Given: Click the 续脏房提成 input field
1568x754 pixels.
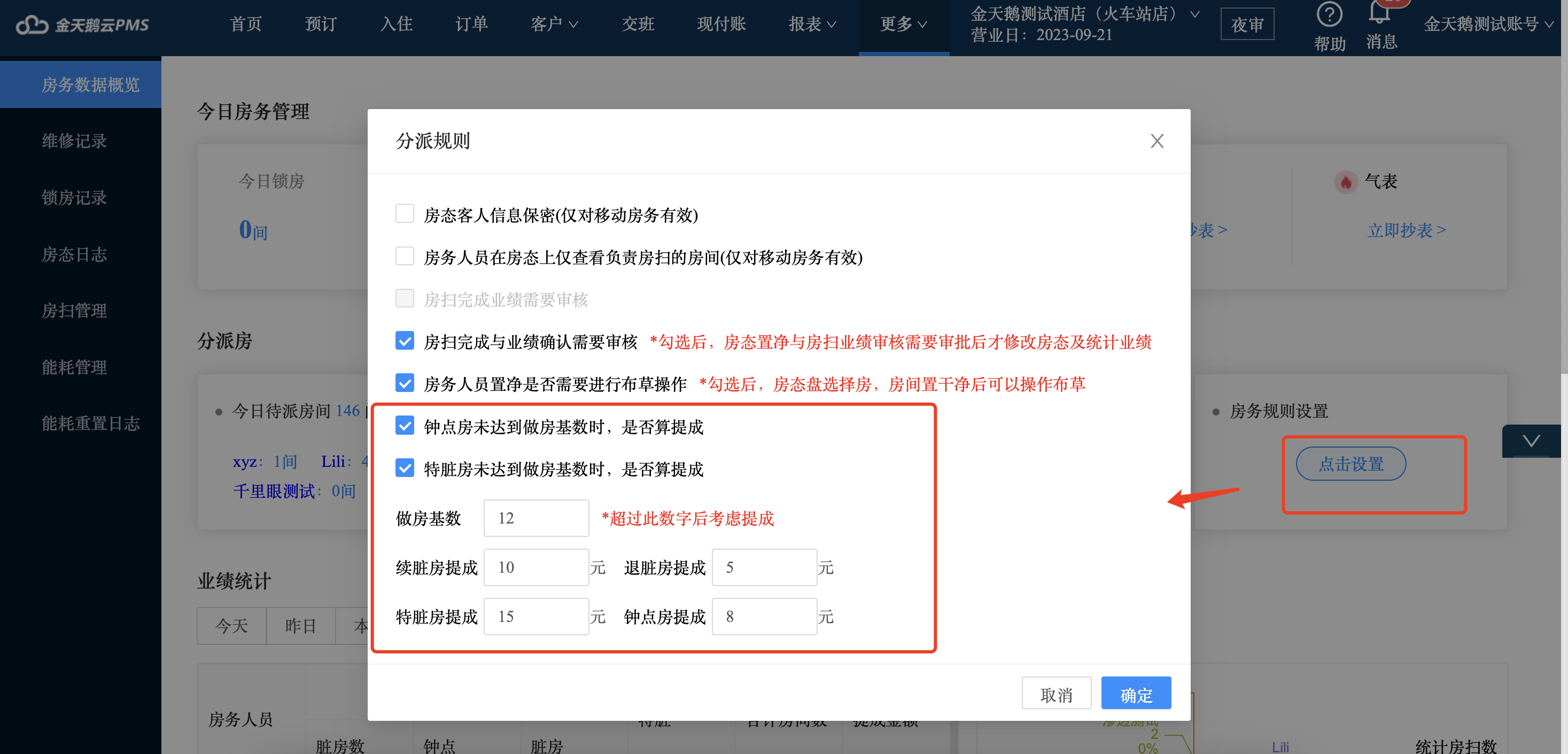Looking at the screenshot, I should [536, 567].
